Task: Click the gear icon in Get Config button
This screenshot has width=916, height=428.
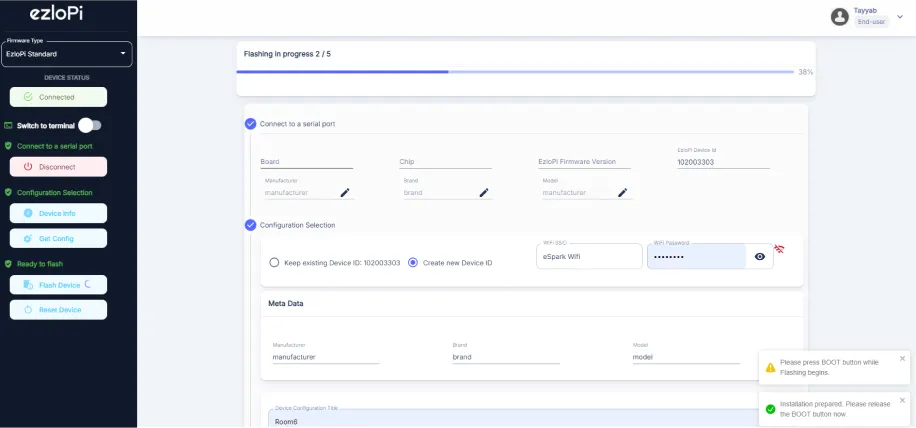Action: point(28,238)
